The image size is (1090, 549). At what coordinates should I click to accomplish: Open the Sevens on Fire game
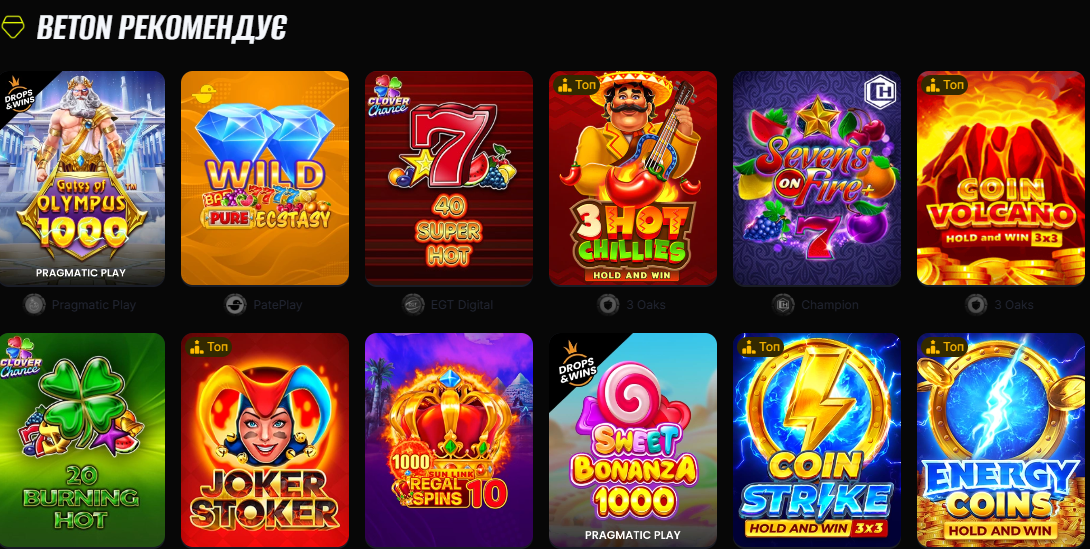click(817, 178)
